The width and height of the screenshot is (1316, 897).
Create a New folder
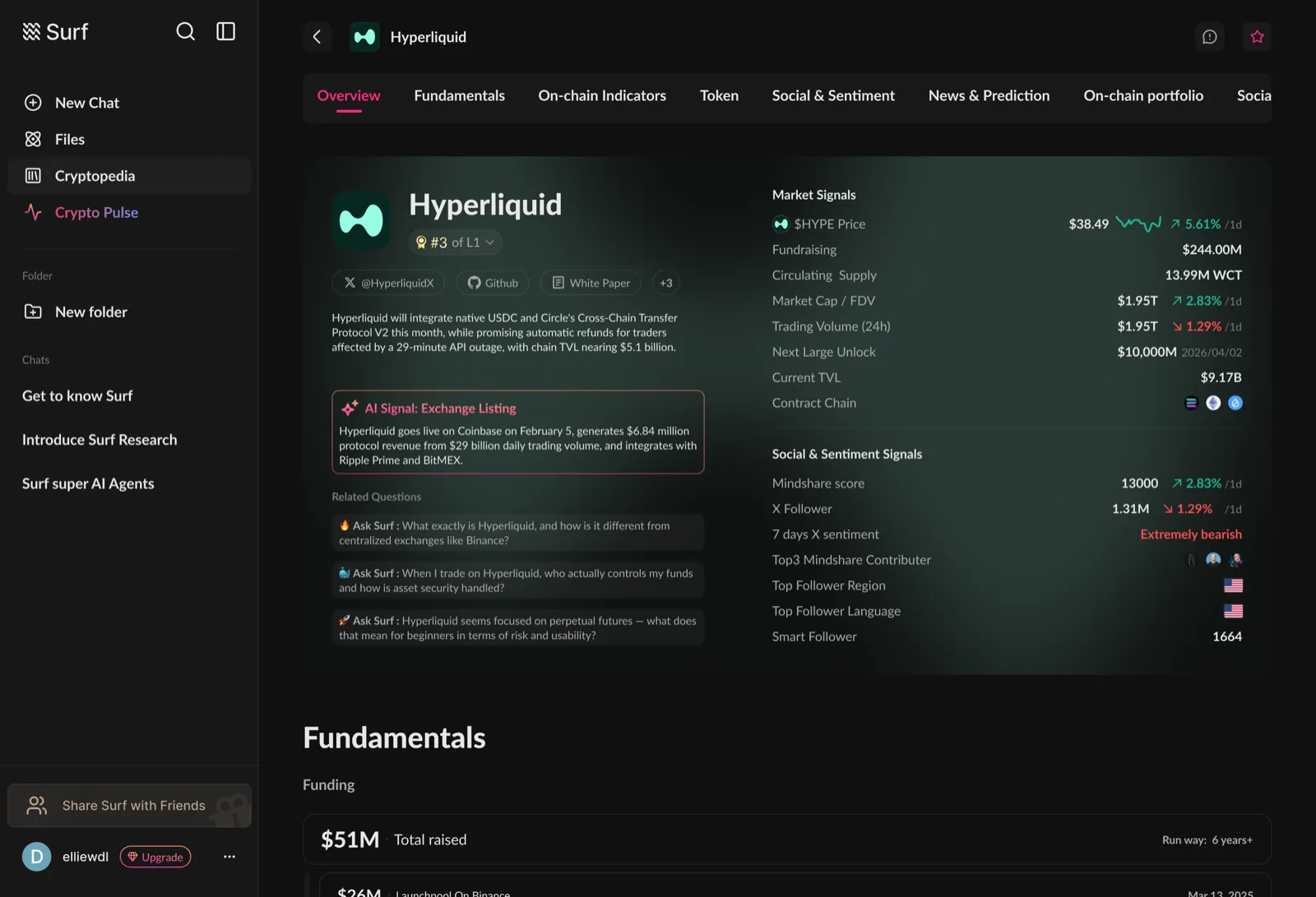pyautogui.click(x=129, y=312)
